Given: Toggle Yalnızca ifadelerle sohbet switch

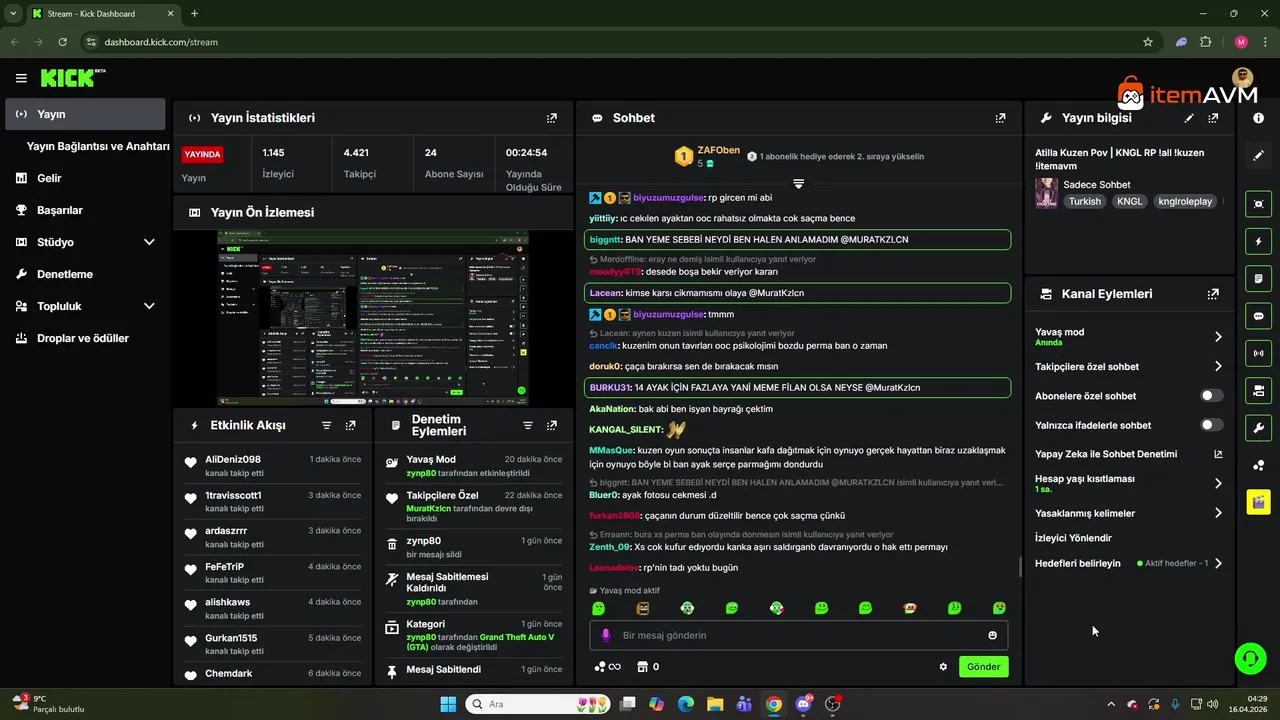Looking at the screenshot, I should tap(1212, 425).
